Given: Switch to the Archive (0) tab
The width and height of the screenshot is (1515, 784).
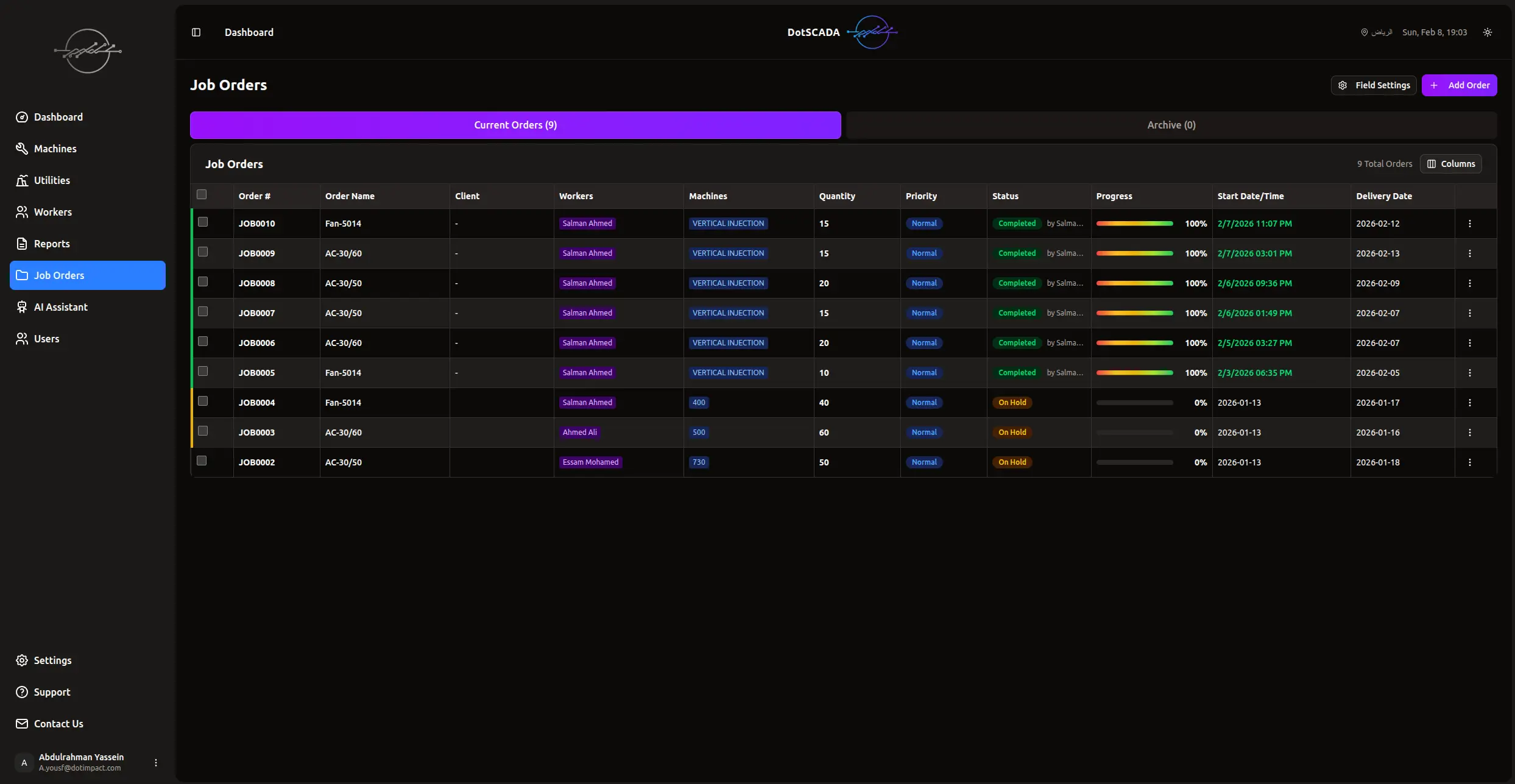Looking at the screenshot, I should point(1171,125).
